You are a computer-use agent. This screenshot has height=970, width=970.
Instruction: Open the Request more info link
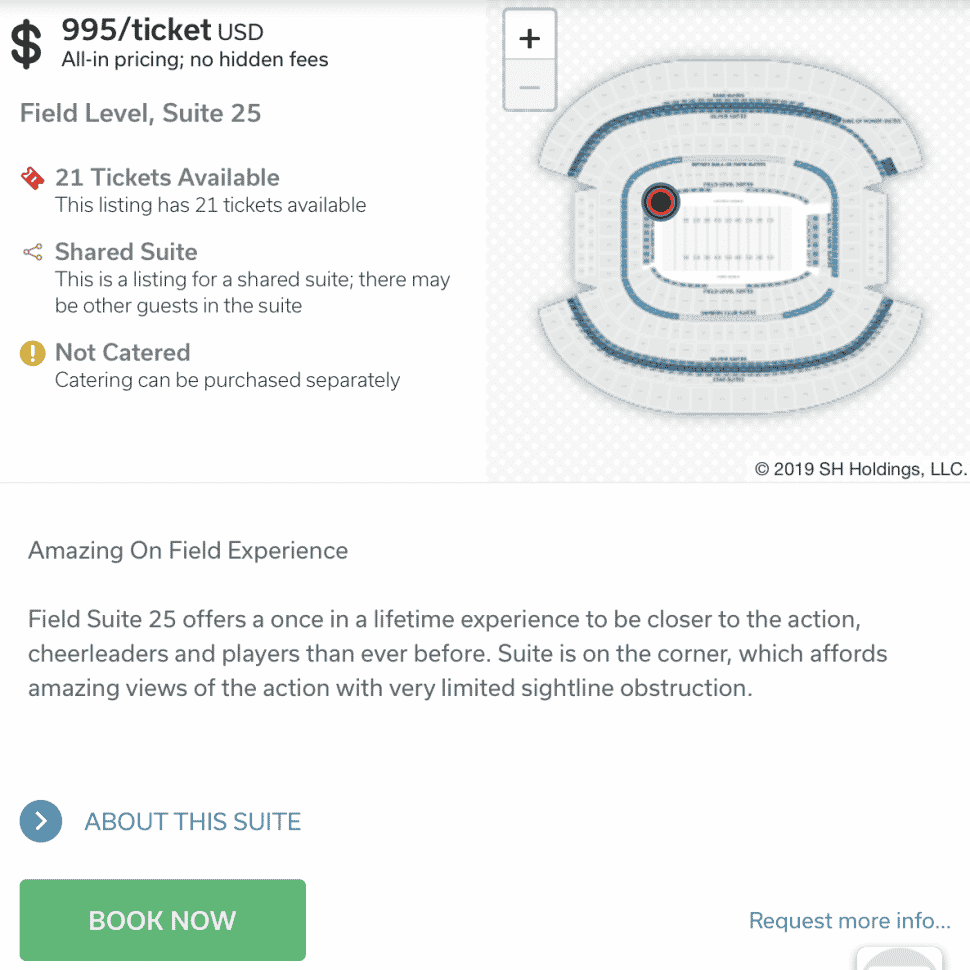[x=849, y=921]
